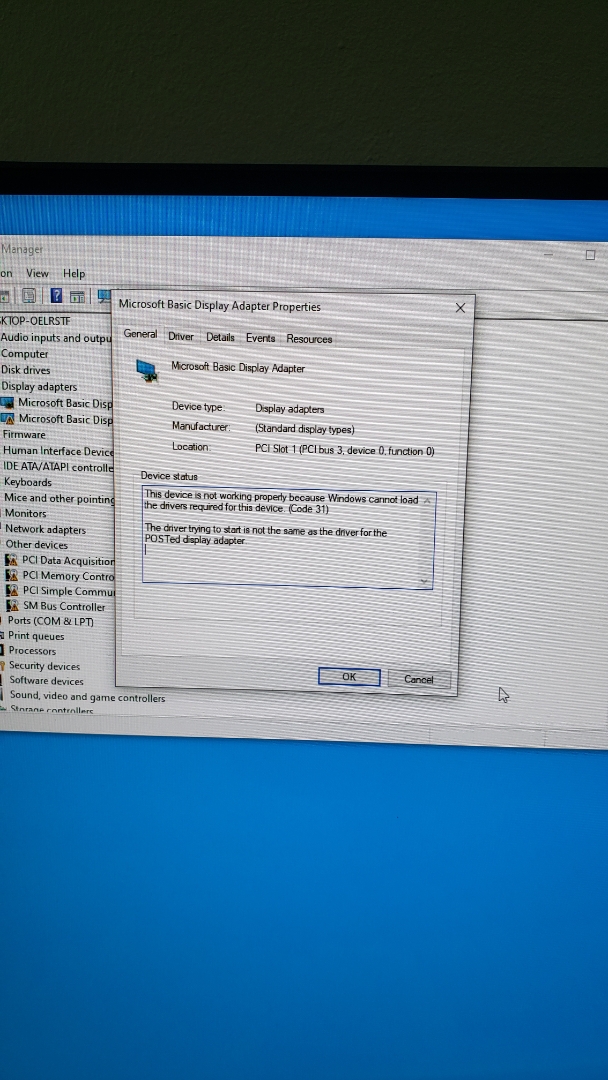The image size is (608, 1080).
Task: Click the "Microsoft Basic Display Adapter" name in dialog
Action: [238, 368]
